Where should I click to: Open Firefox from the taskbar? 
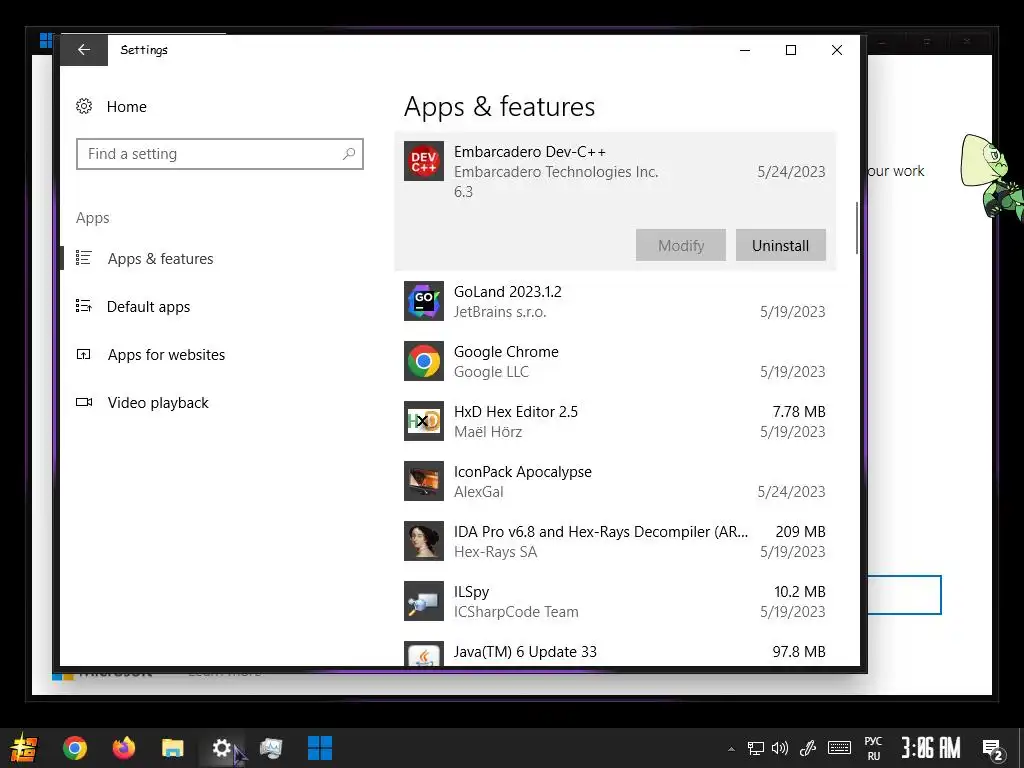(123, 748)
